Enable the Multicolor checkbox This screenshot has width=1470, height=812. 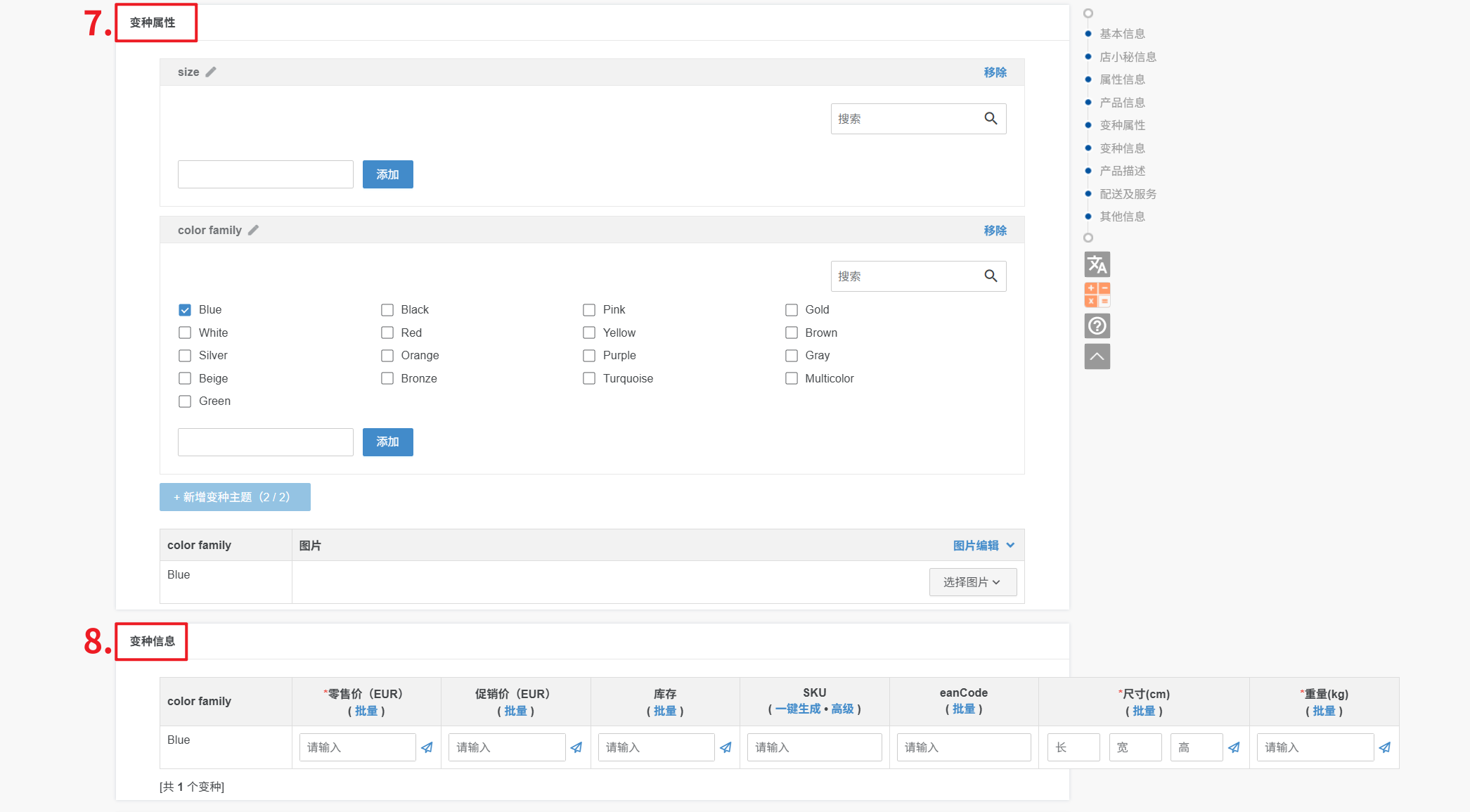792,378
